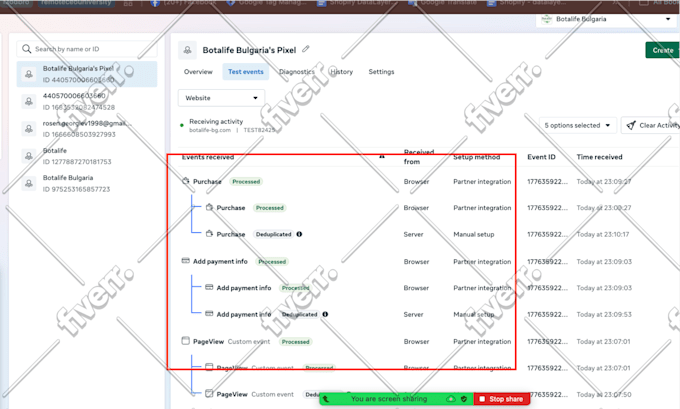Select the Test events tab

[x=246, y=72]
